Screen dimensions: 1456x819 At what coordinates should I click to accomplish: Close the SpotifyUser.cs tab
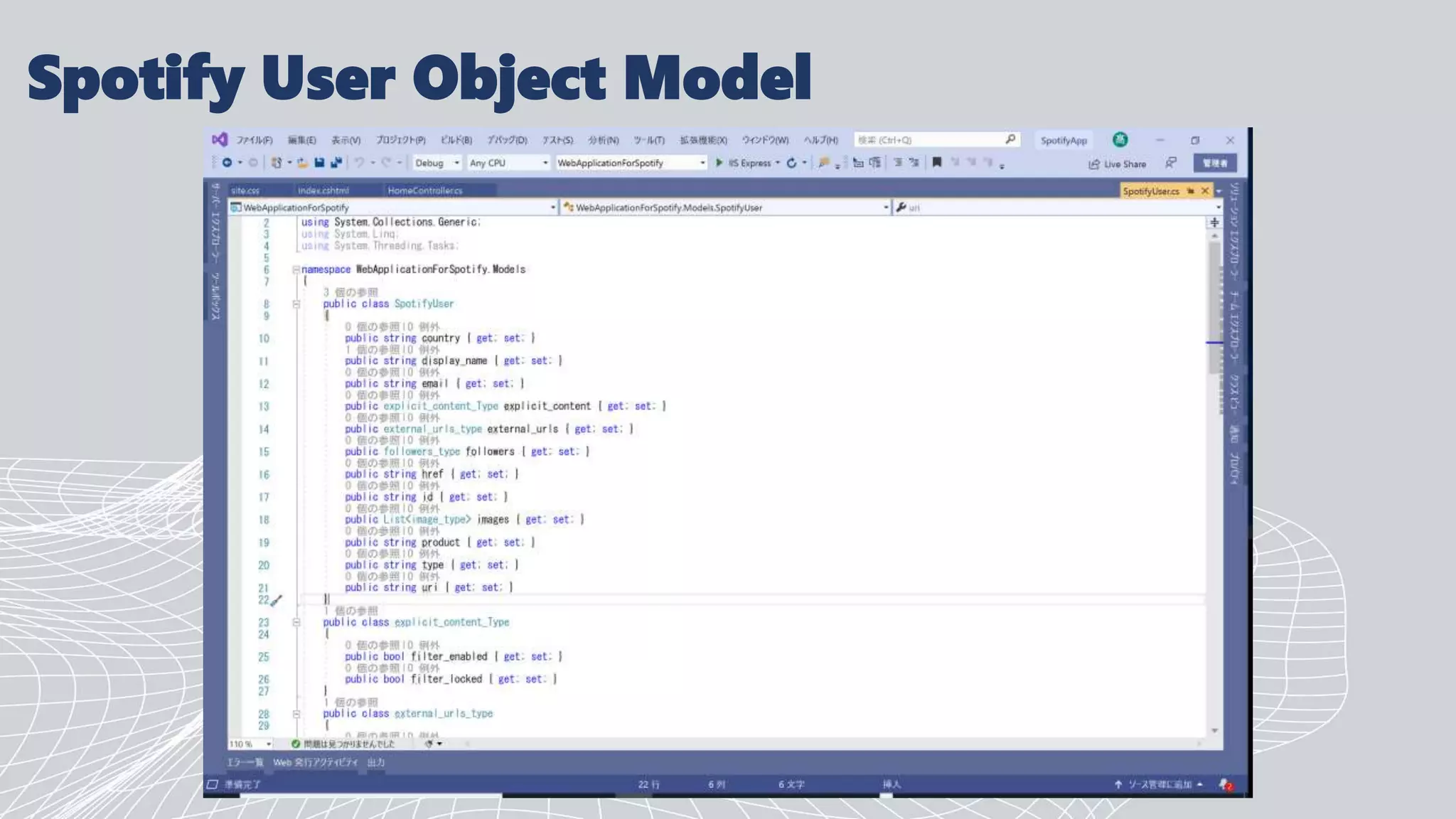1205,191
